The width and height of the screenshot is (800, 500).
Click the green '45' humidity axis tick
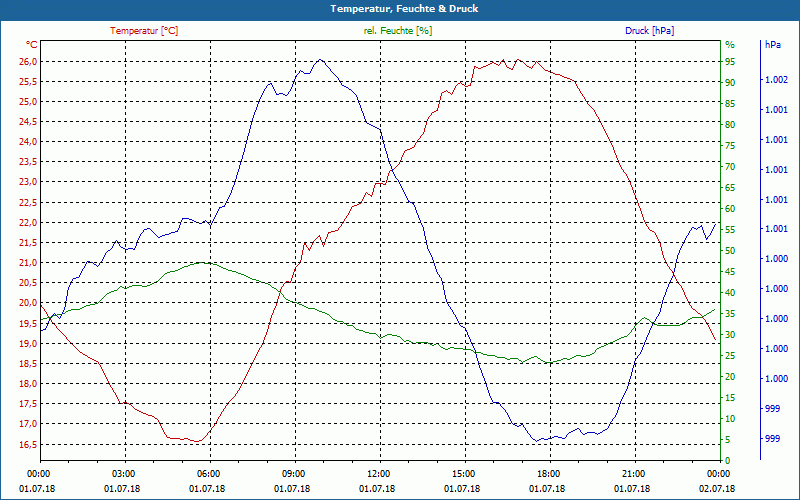(x=730, y=272)
